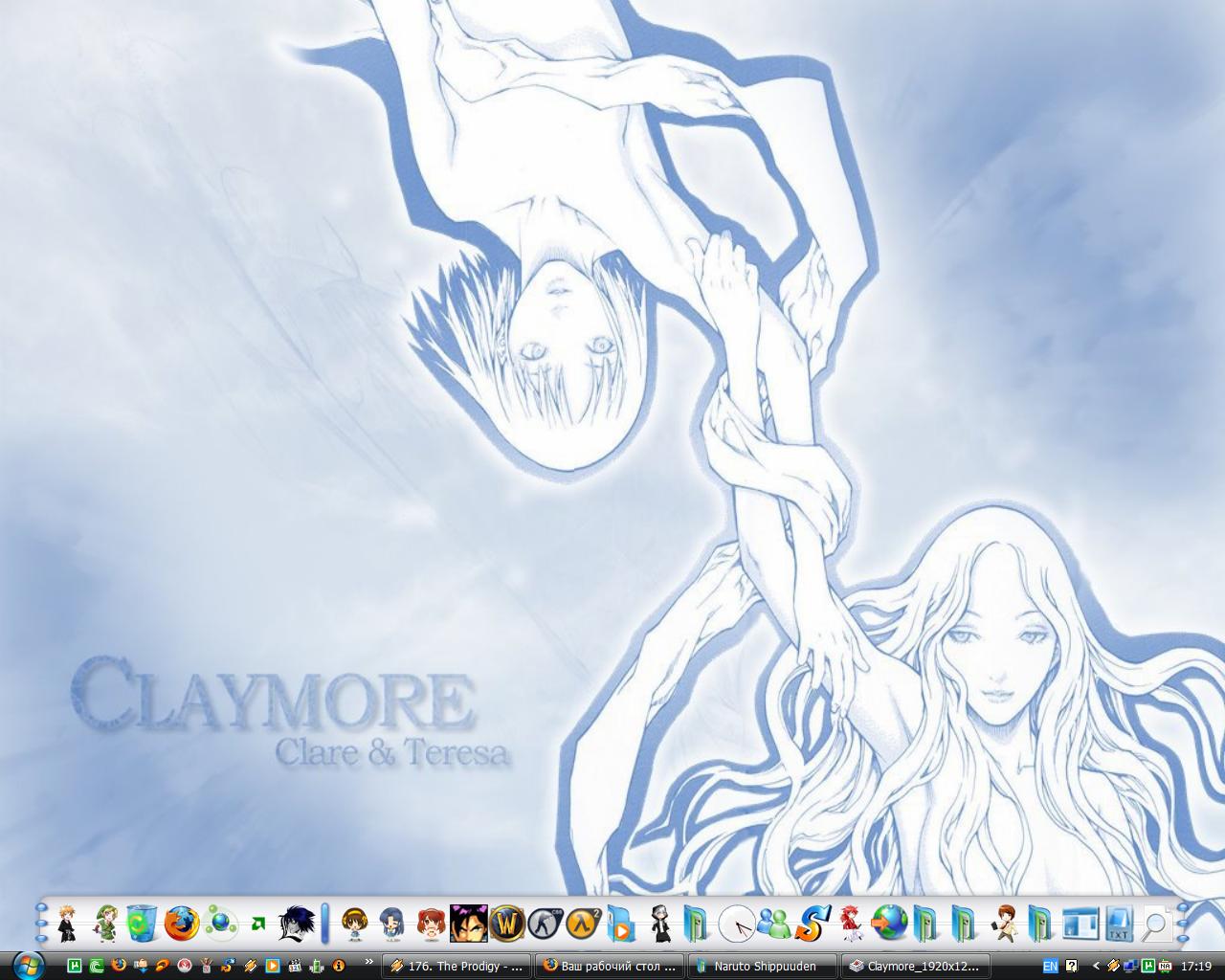Open the globe with green orbs icon
The width and height of the screenshot is (1225, 980).
[x=221, y=924]
